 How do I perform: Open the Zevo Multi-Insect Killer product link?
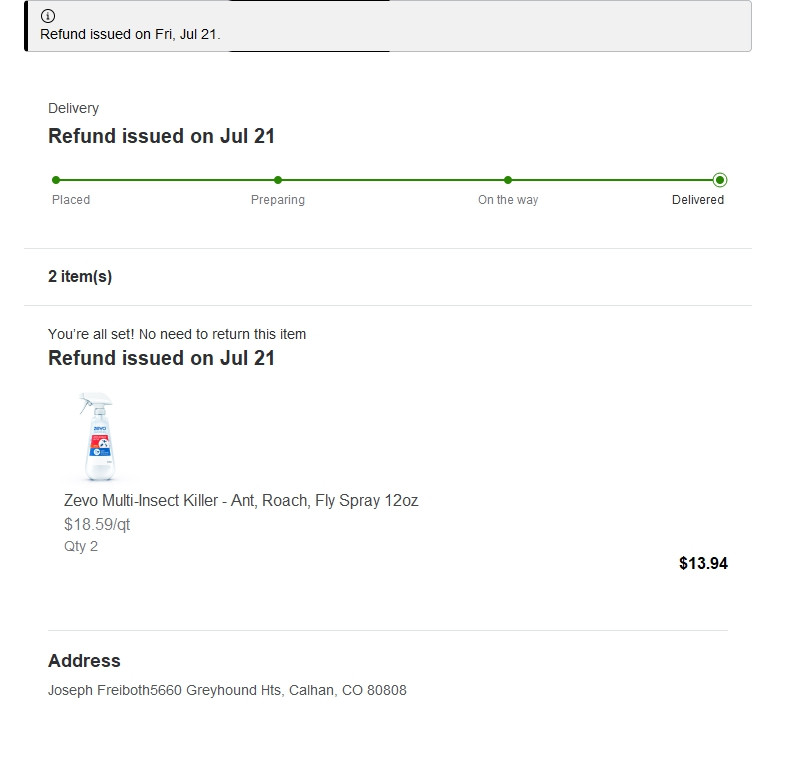point(240,501)
